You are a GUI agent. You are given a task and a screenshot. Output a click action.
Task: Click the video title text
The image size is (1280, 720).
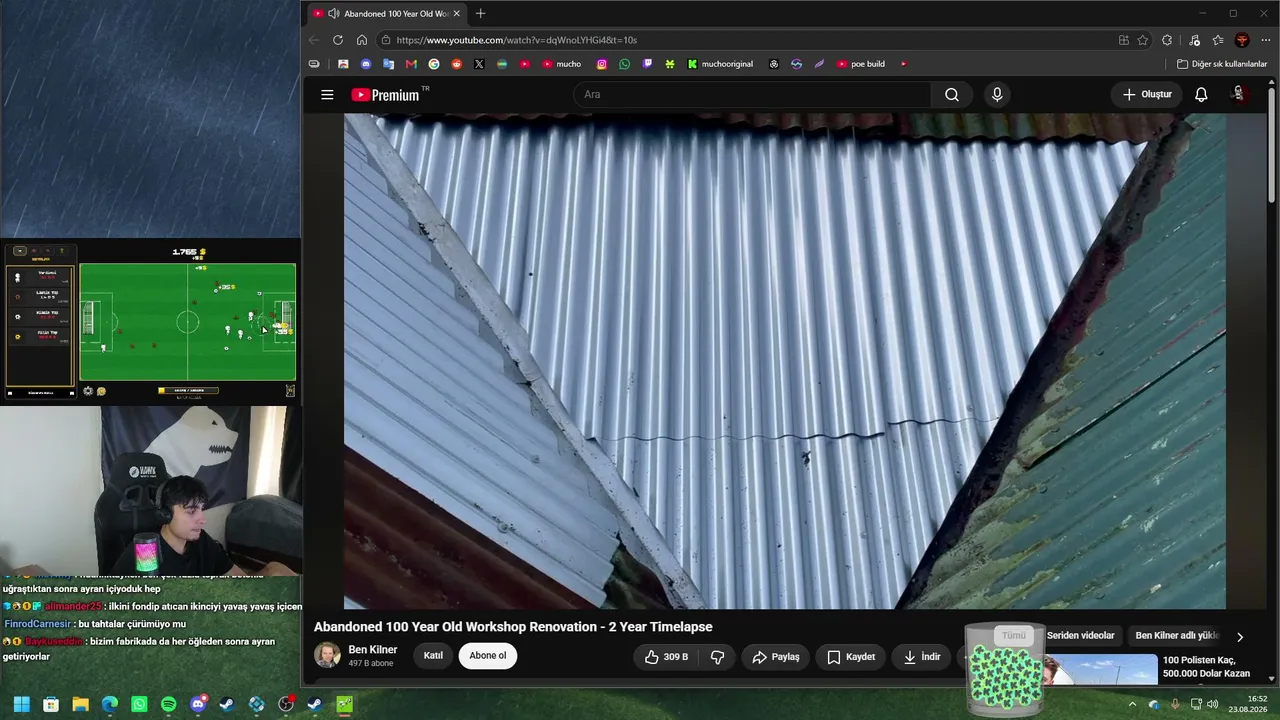[513, 627]
